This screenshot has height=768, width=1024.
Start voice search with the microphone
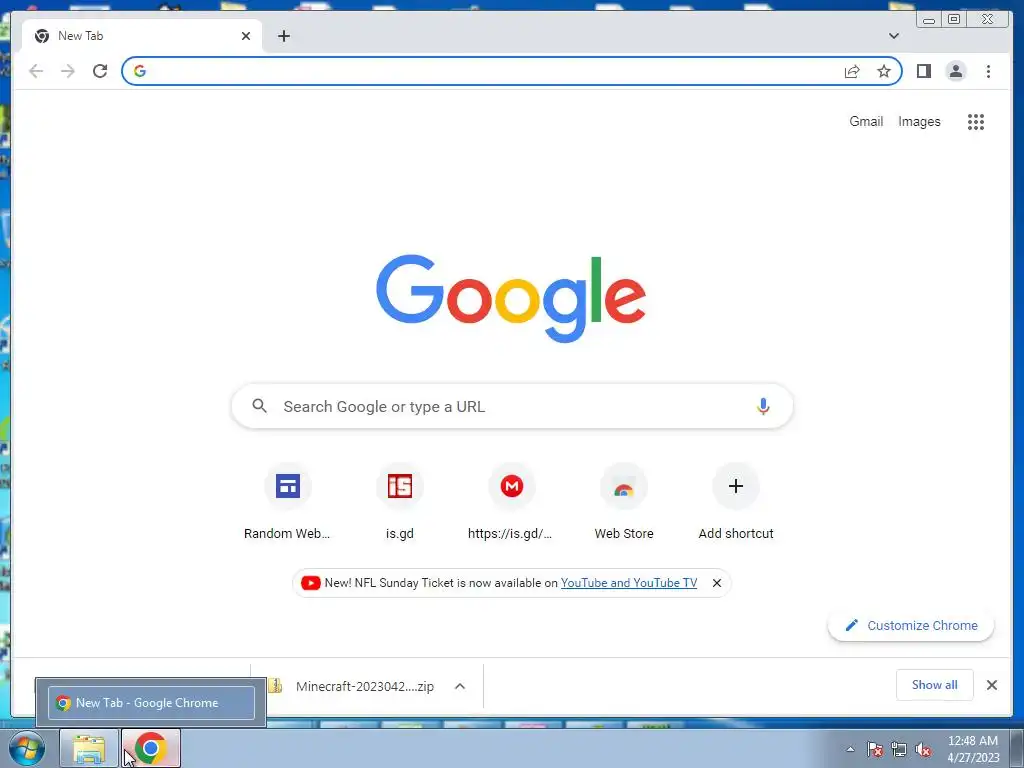(x=763, y=406)
